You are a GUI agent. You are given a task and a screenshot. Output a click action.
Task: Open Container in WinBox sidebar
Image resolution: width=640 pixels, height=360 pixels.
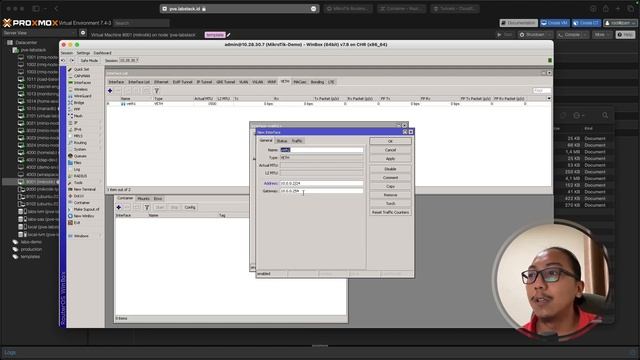82,202
